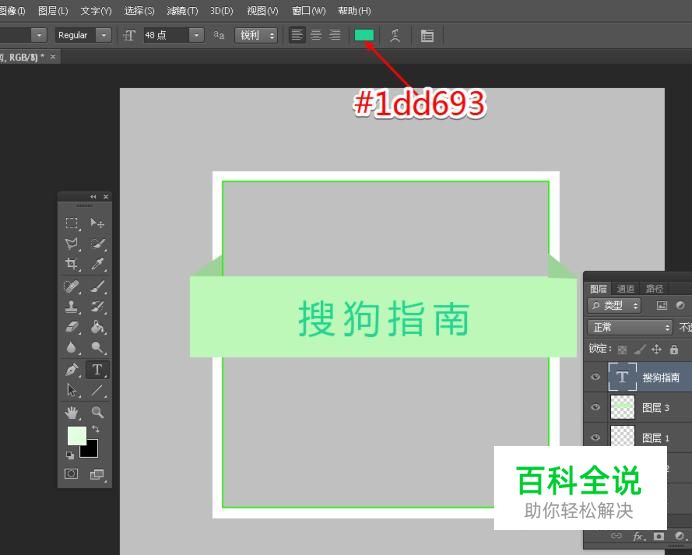The width and height of the screenshot is (692, 555).
Task: Select the Clone Stamp tool
Action: tap(71, 307)
